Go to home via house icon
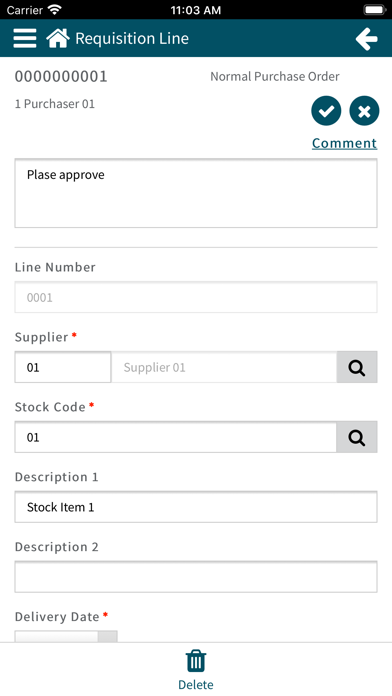Viewport: 392px width, 696px height. click(x=58, y=38)
